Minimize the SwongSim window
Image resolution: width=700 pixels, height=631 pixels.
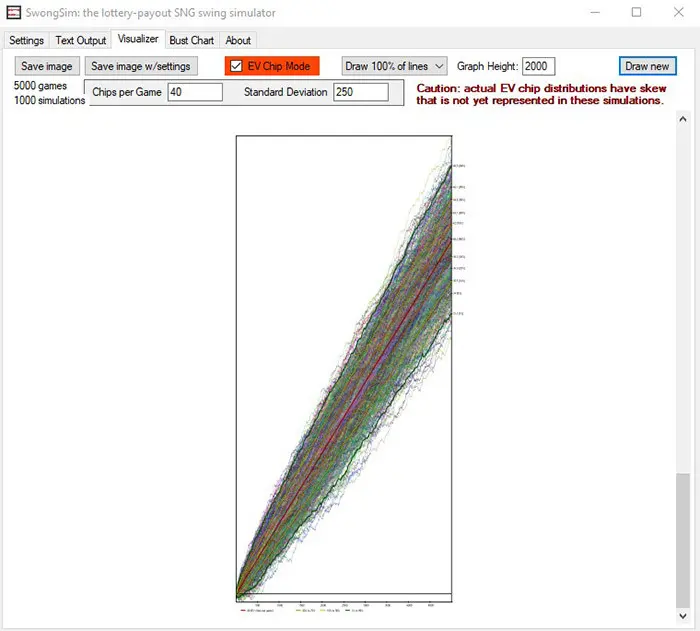(593, 13)
